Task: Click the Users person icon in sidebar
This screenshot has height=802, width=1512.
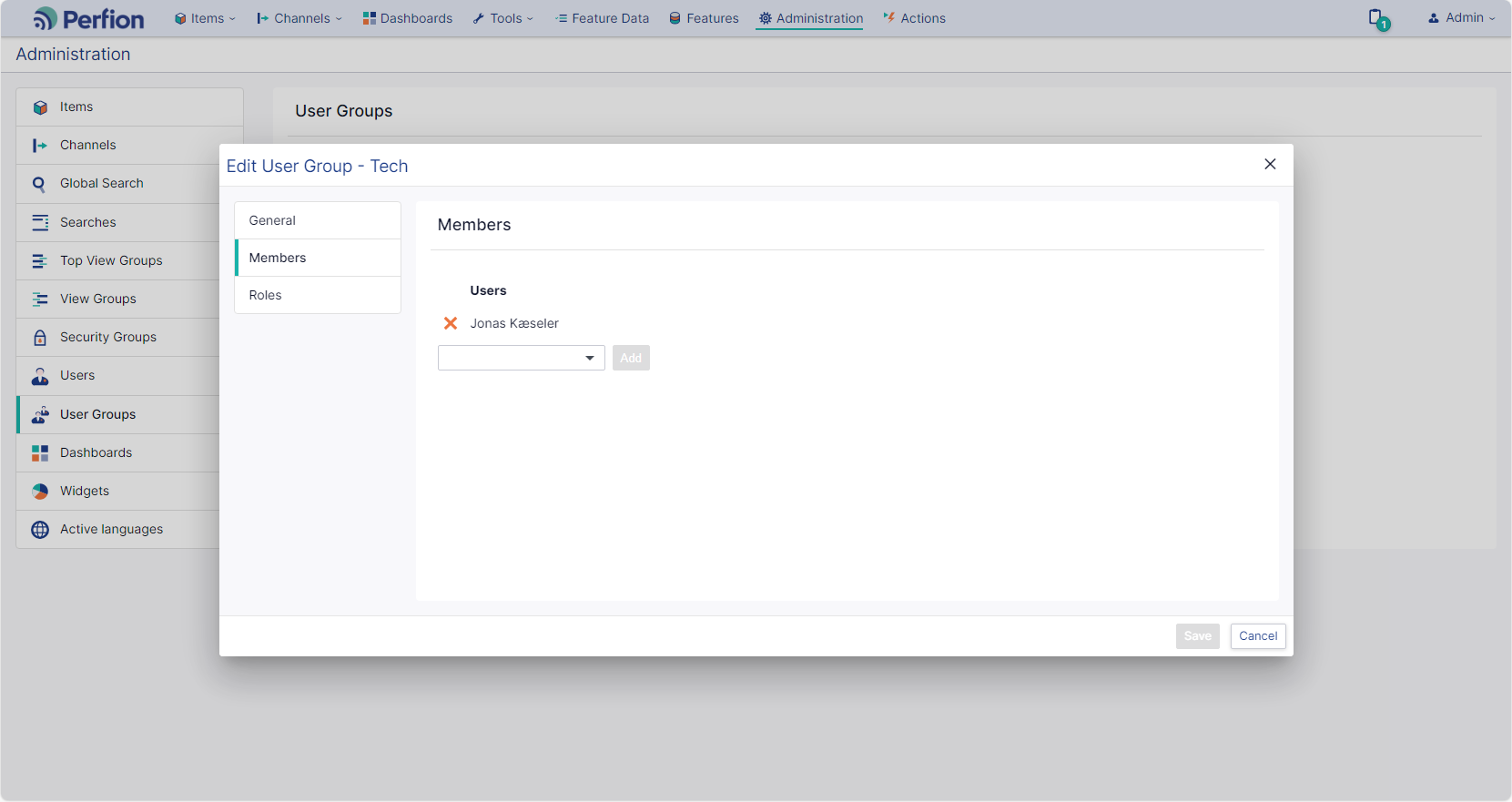Action: 40,376
